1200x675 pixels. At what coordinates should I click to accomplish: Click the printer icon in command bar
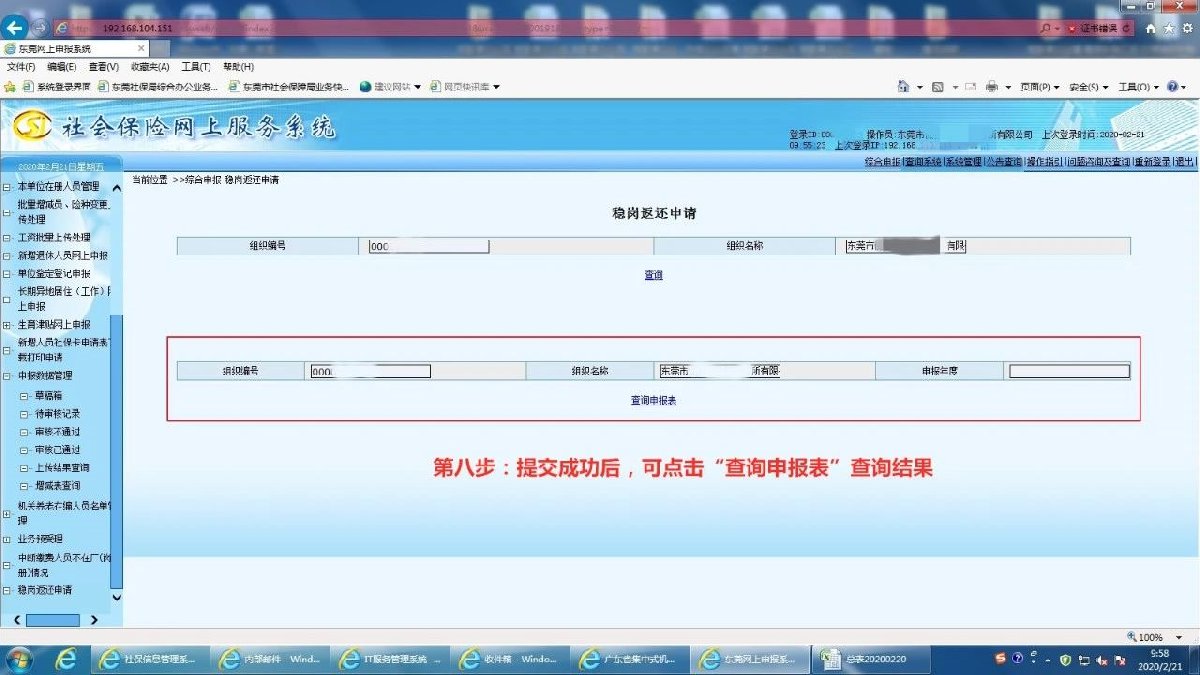pyautogui.click(x=991, y=87)
